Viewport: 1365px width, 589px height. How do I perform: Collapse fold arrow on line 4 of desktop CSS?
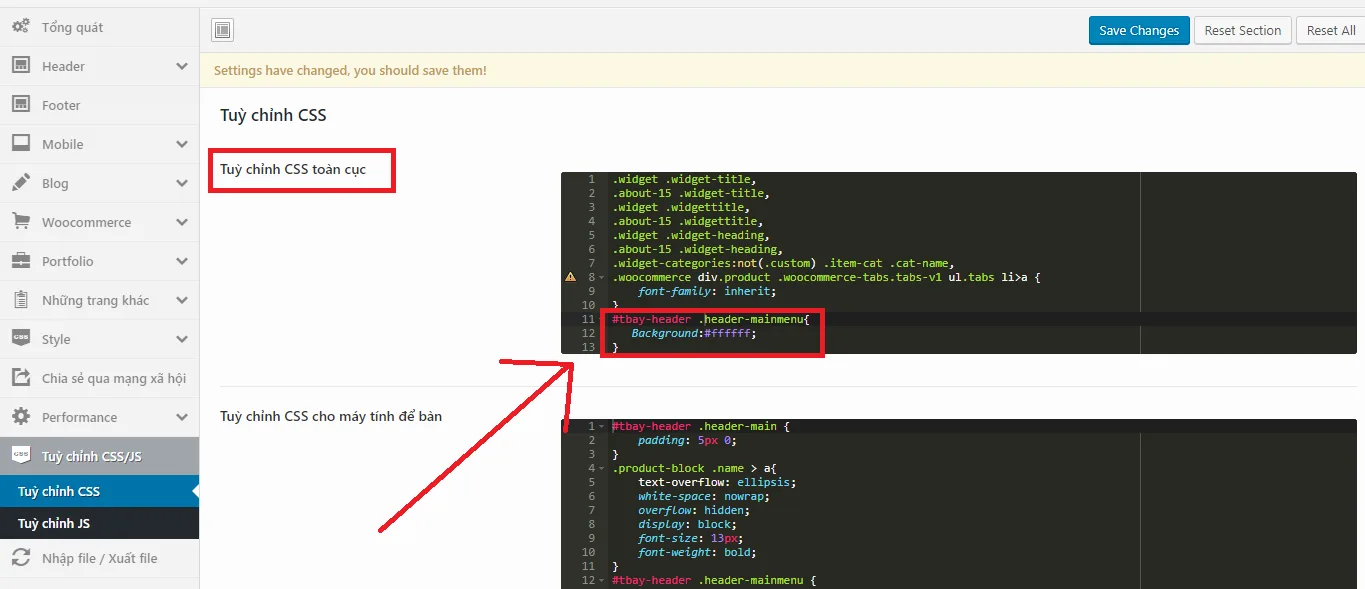point(601,468)
